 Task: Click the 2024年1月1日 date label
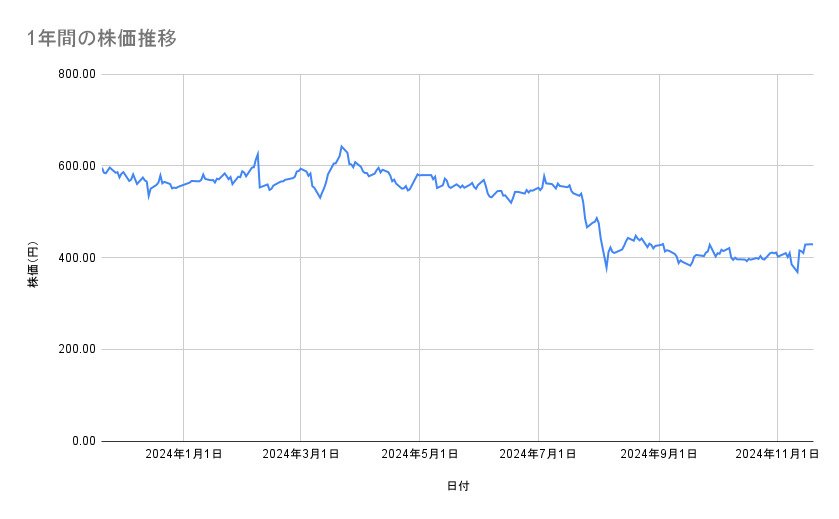pos(183,454)
